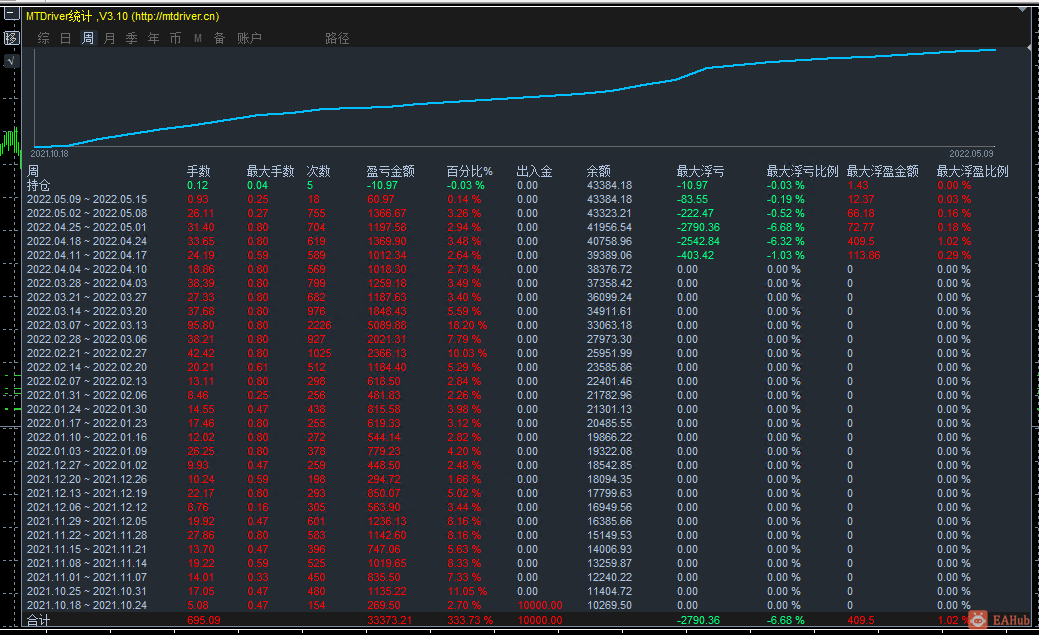Click the EAHub robot logo icon

click(x=976, y=620)
